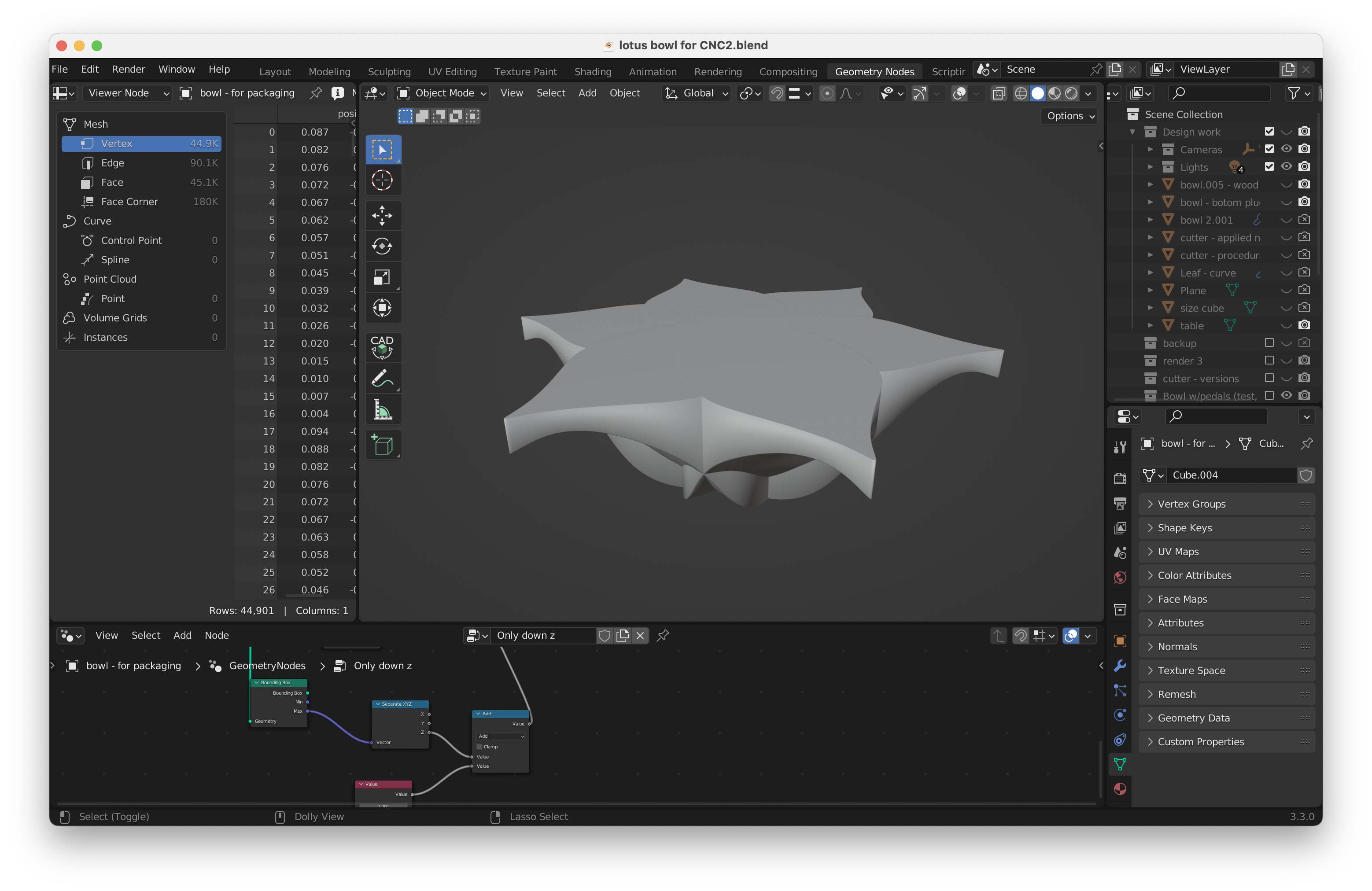Open the Modifier properties tab

point(1120,666)
